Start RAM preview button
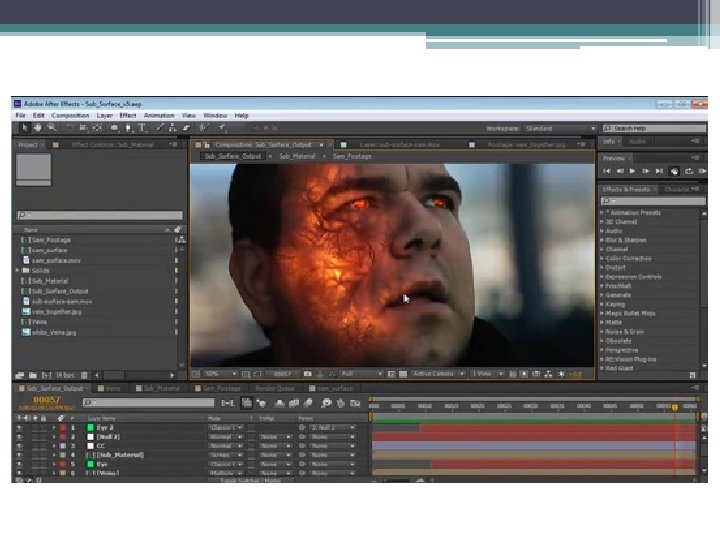The height and width of the screenshot is (540, 720). tap(702, 171)
